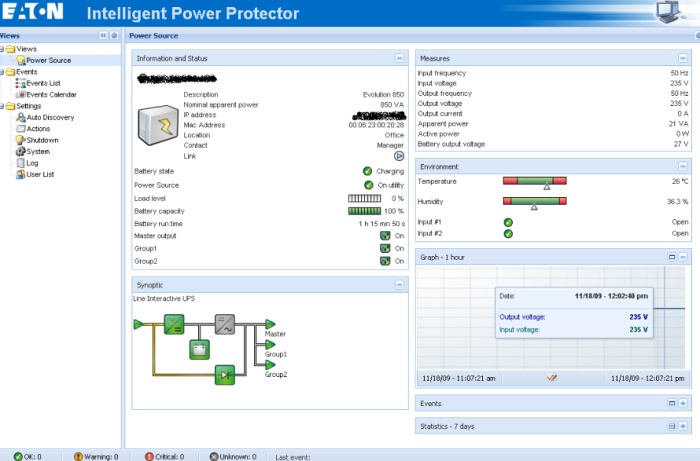Click the bypass switch block in synoptic
The width and height of the screenshot is (700, 461).
point(225,375)
